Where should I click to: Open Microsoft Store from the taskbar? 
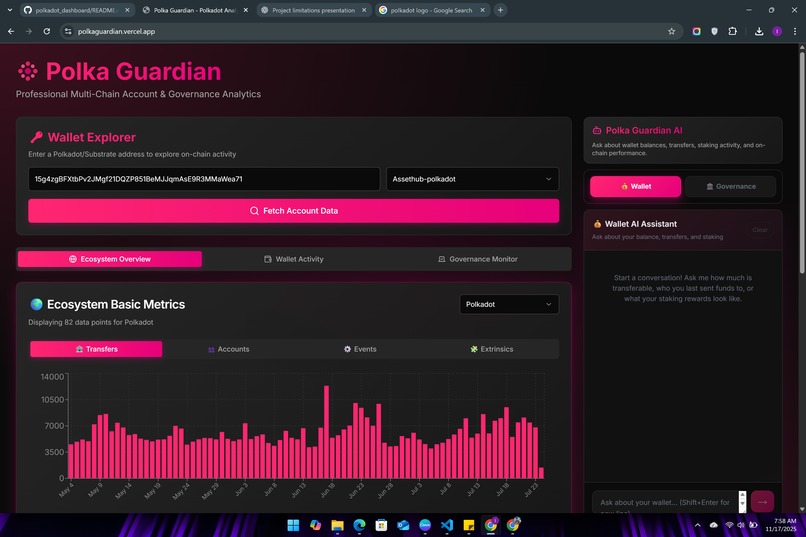pos(381,525)
